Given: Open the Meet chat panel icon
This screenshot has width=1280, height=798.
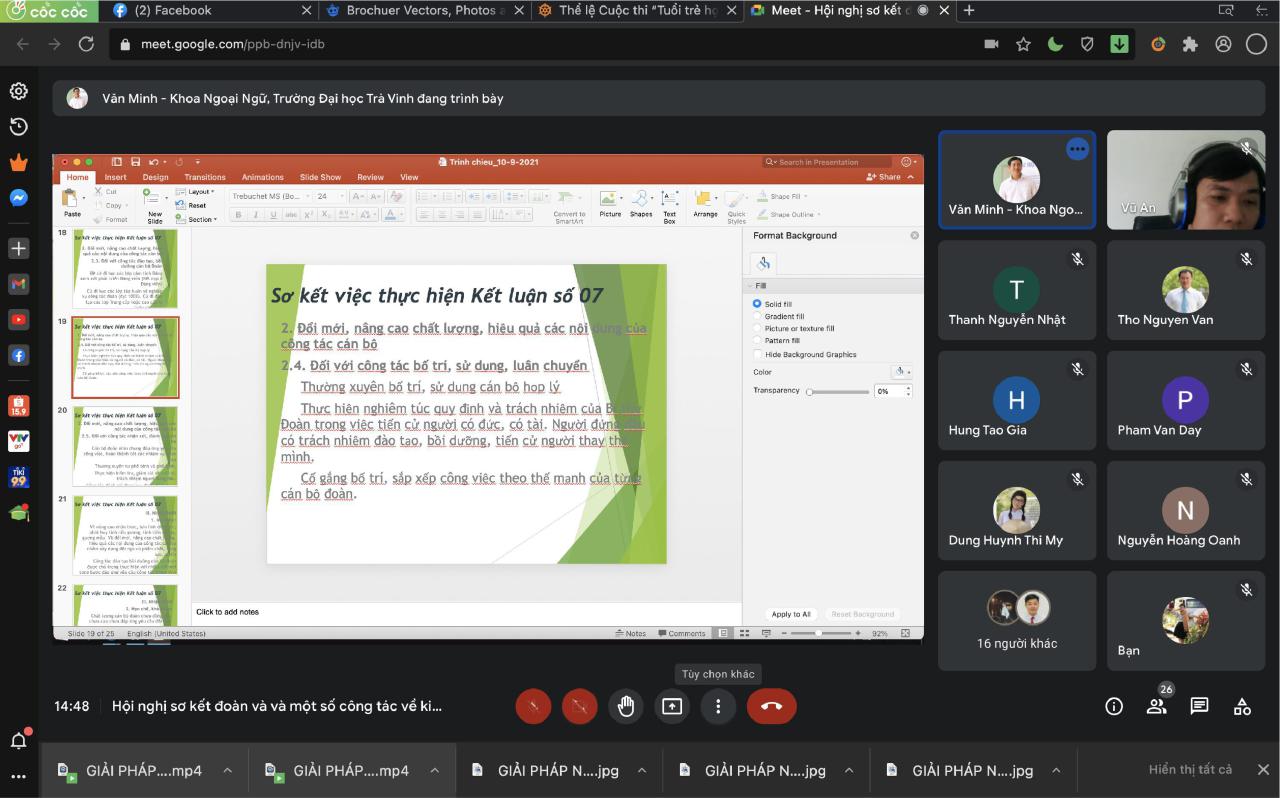Looking at the screenshot, I should [1200, 706].
